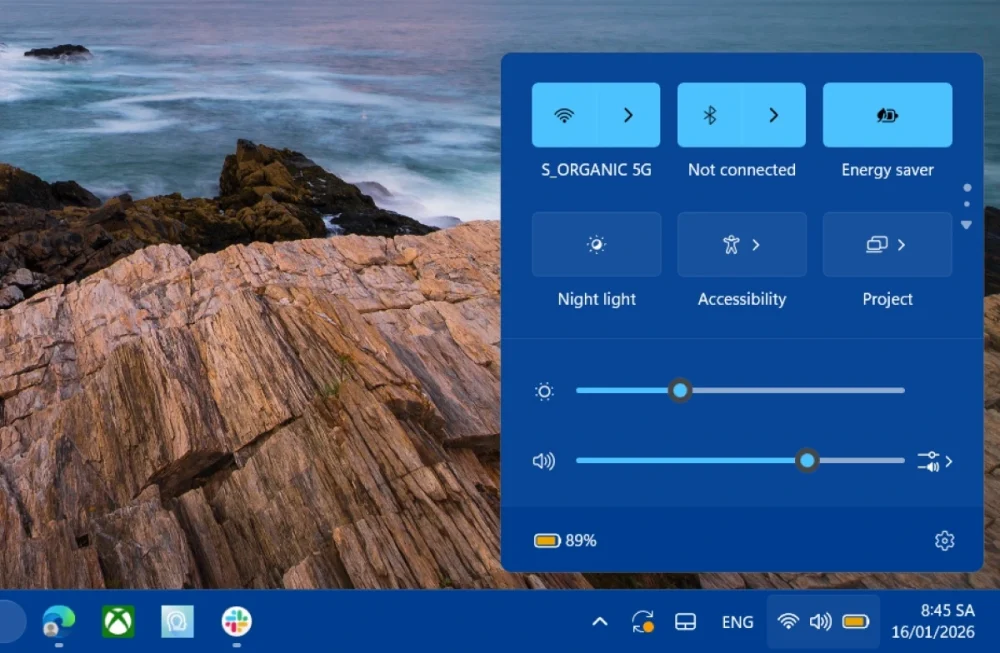Expand sound output chevron arrow
This screenshot has height=653, width=1000.
(x=949, y=461)
